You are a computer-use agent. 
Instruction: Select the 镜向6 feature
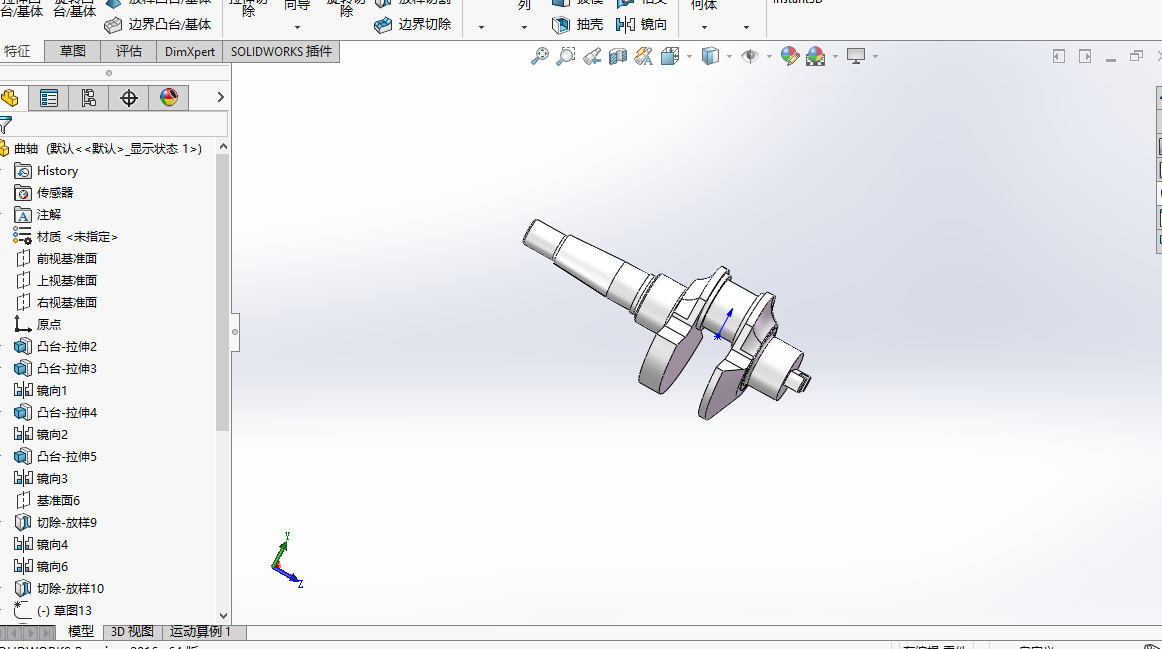click(41, 567)
